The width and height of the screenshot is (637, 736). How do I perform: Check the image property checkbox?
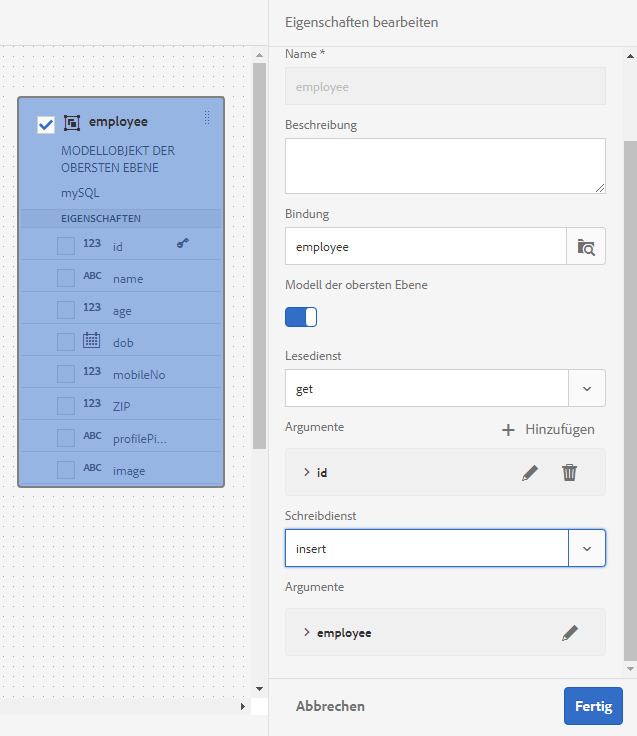[66, 470]
